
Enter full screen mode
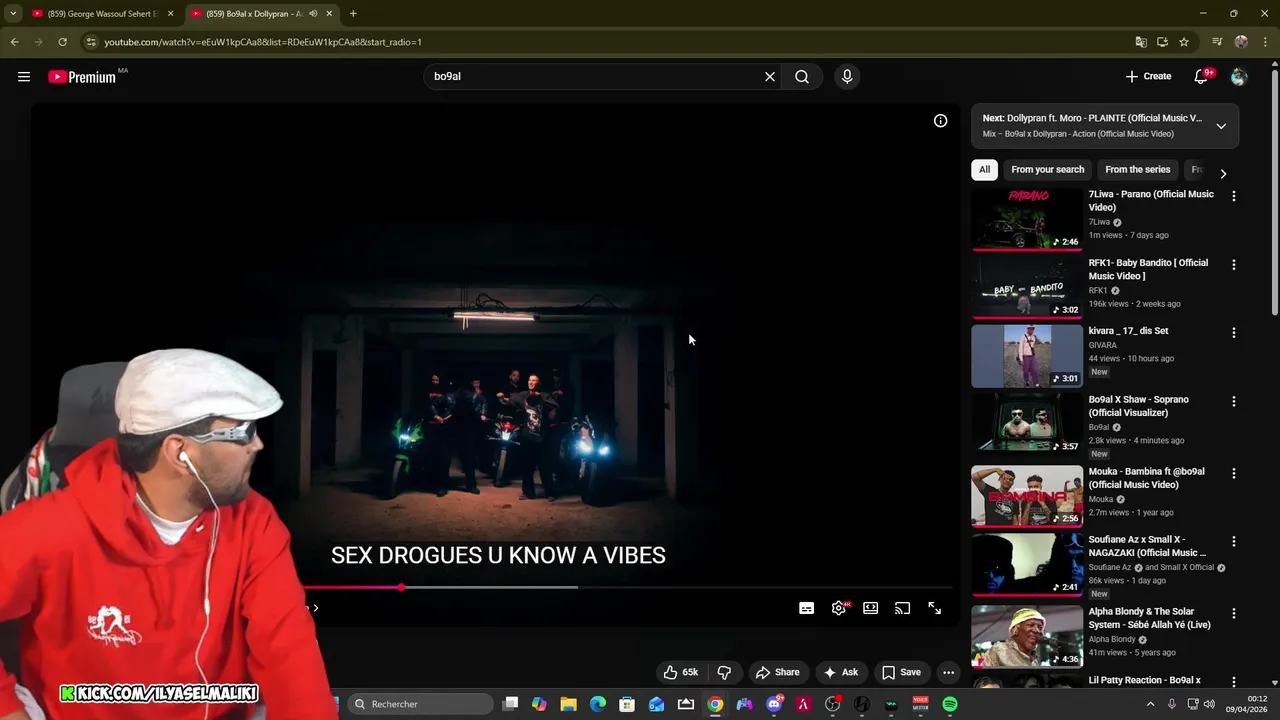coord(935,608)
